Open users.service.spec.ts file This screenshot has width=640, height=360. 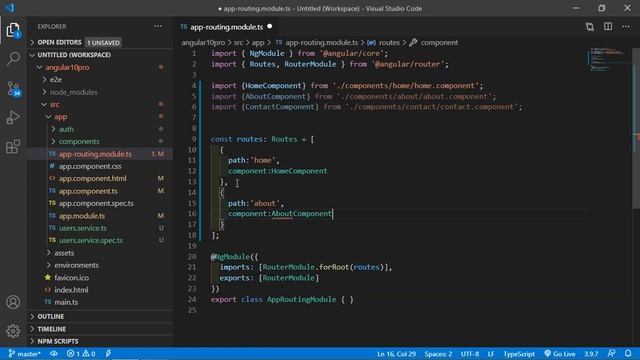100,240
